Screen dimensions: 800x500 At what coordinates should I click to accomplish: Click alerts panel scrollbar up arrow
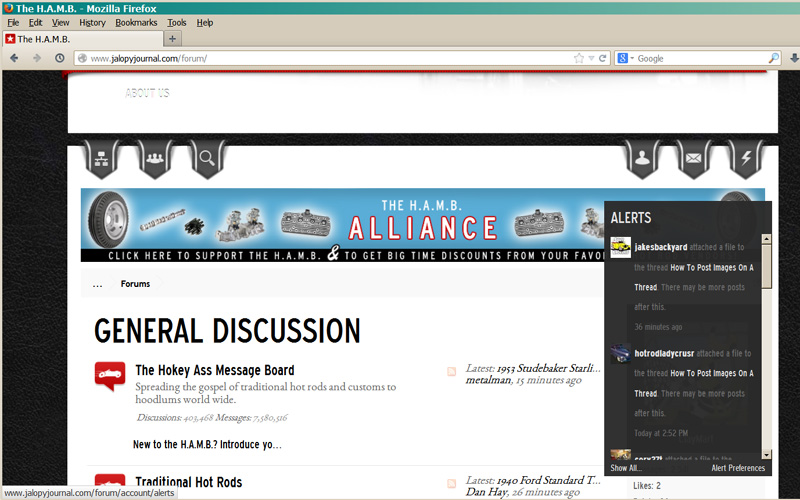[766, 239]
